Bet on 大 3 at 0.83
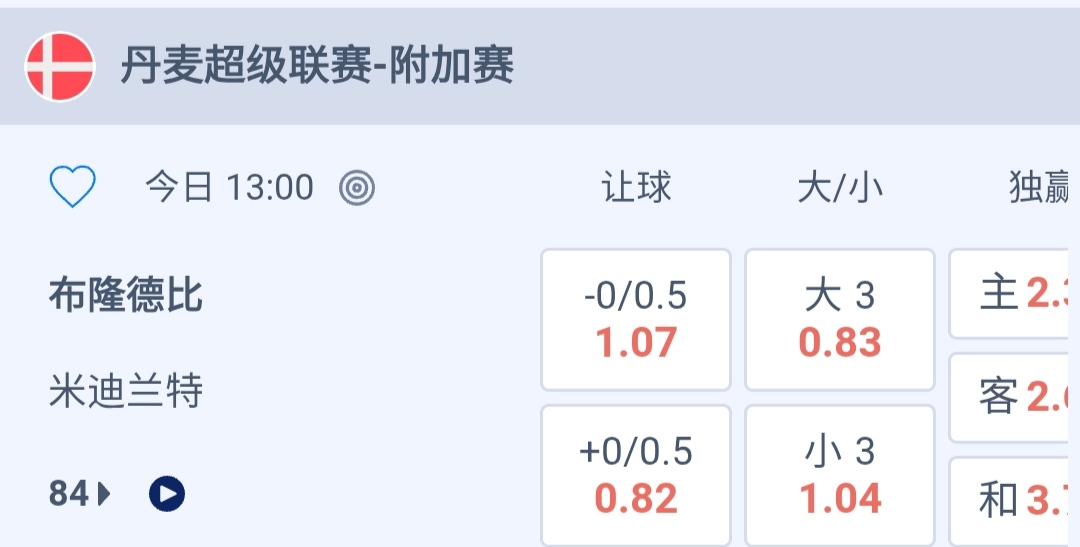The height and width of the screenshot is (547, 1080). pos(840,319)
